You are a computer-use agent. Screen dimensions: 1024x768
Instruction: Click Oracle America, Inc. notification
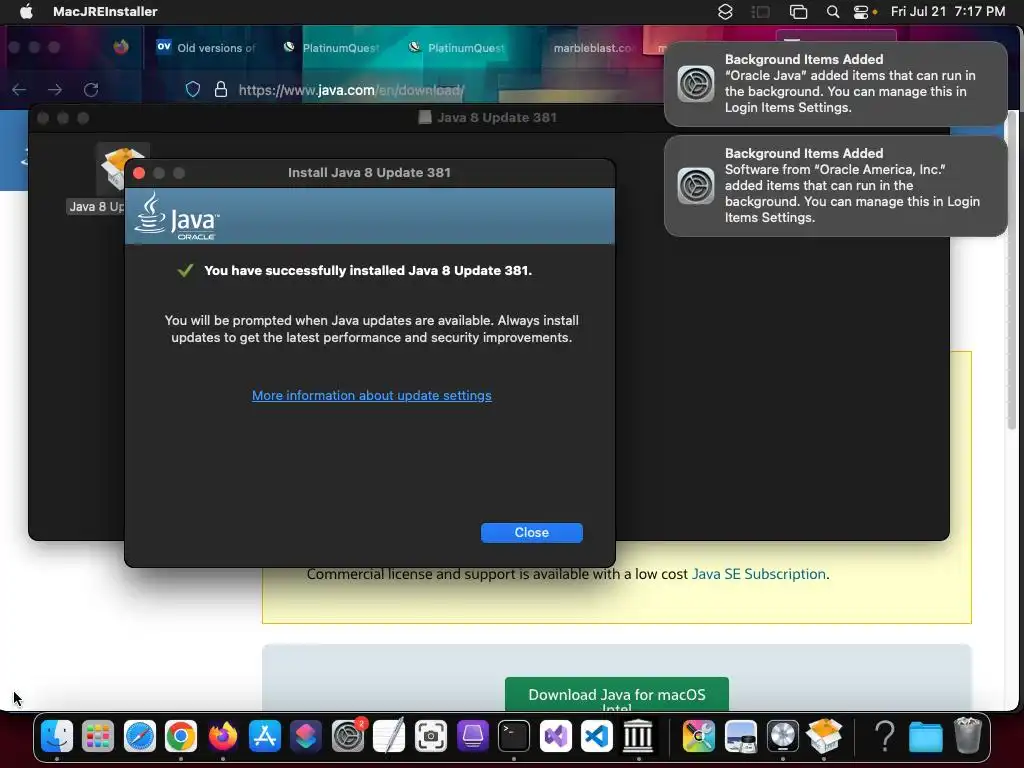tap(835, 185)
